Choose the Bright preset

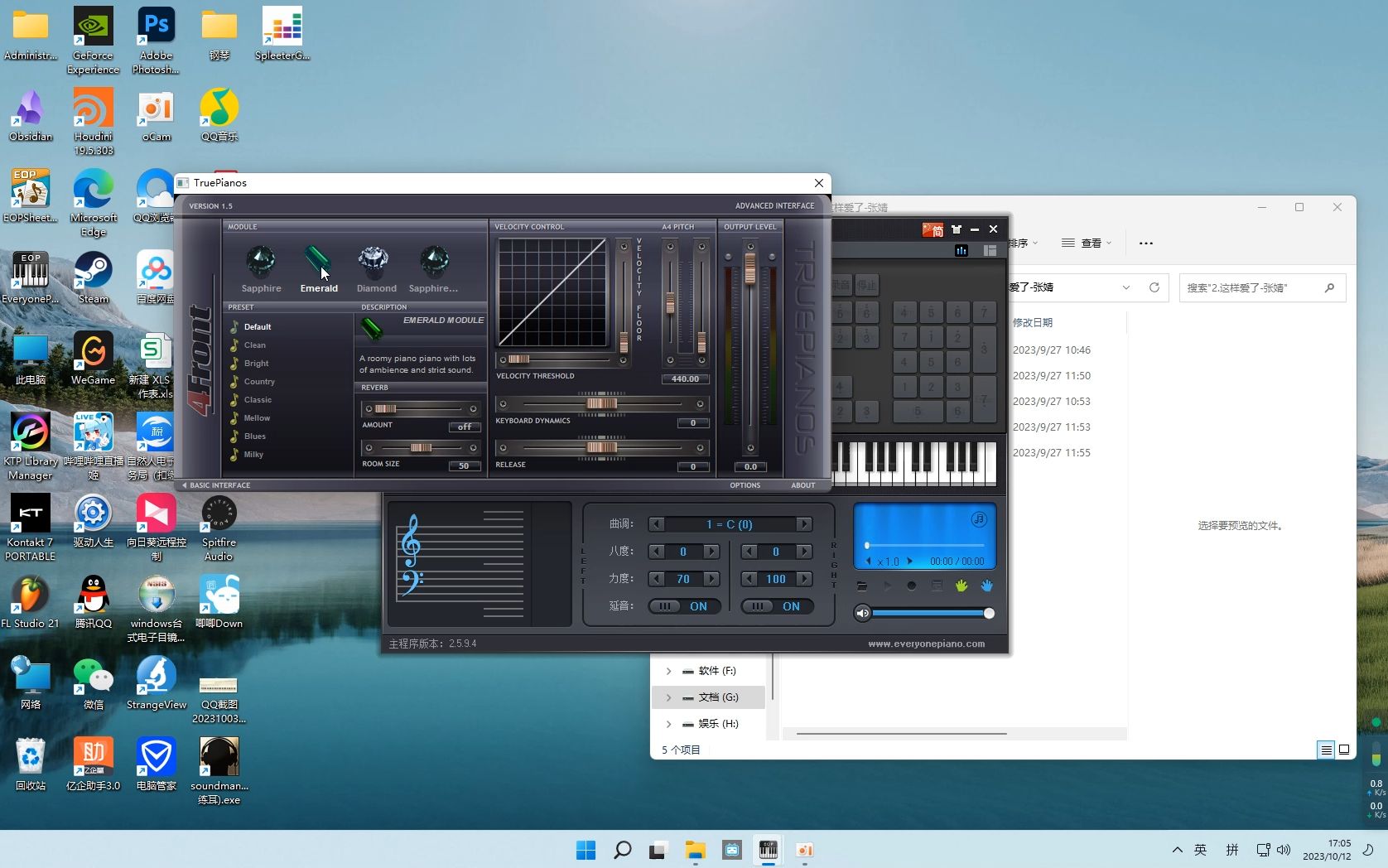pos(257,364)
